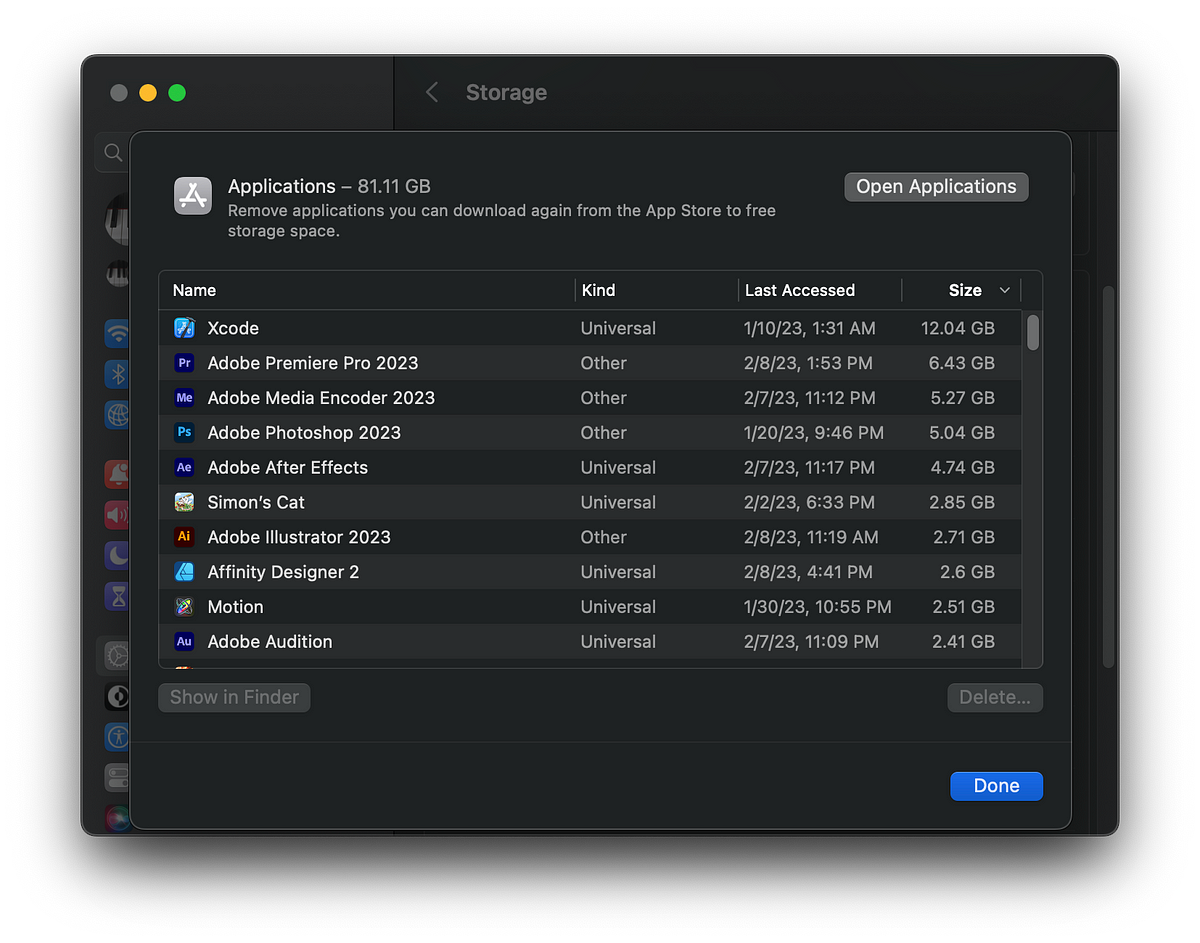Screen dimensions: 1200x943
Task: Click the Adobe Photoshop 2023 icon
Action: click(x=184, y=433)
